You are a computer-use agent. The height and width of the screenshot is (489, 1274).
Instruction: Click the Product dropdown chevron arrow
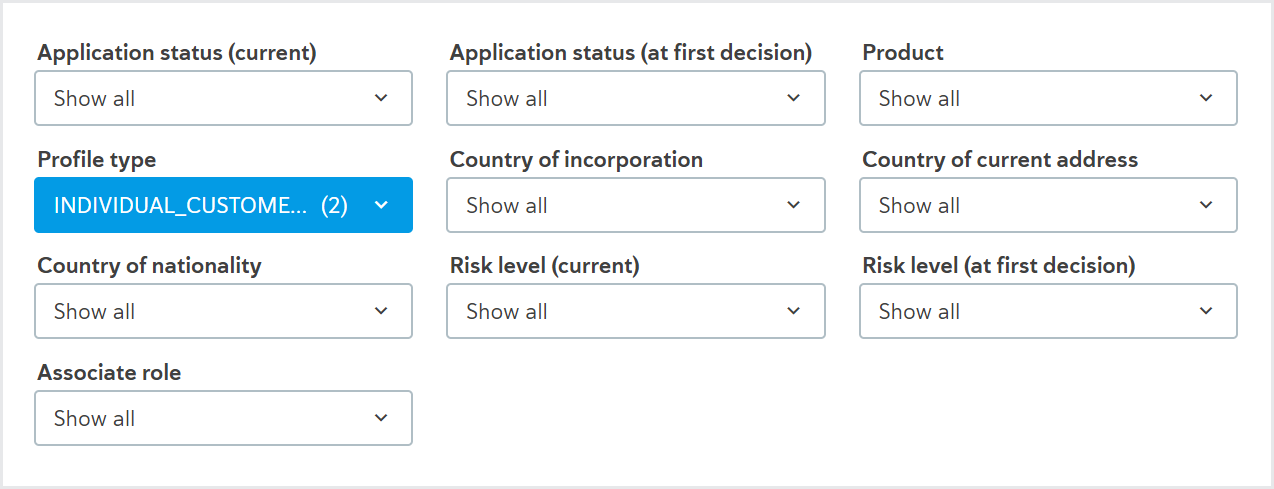click(x=1206, y=98)
